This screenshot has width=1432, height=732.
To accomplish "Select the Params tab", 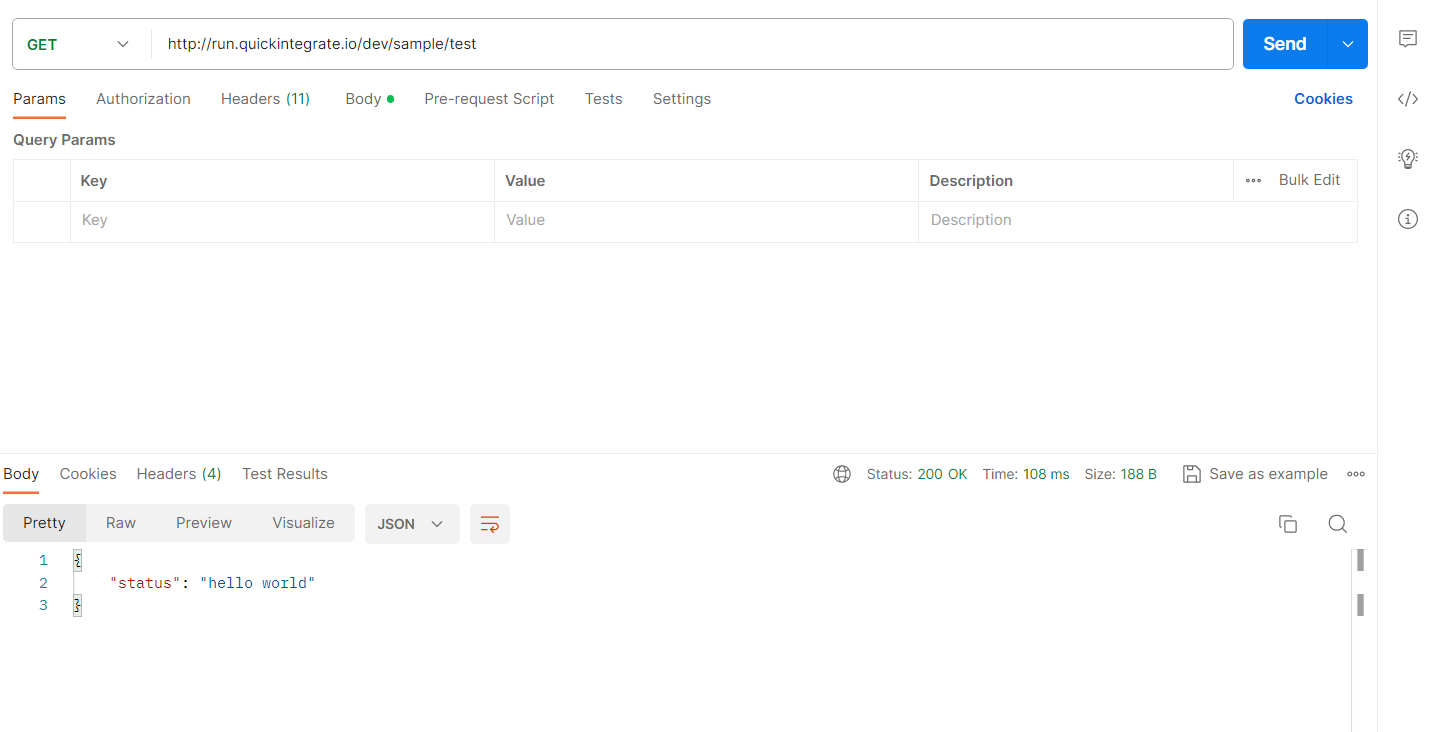I will pyautogui.click(x=39, y=99).
